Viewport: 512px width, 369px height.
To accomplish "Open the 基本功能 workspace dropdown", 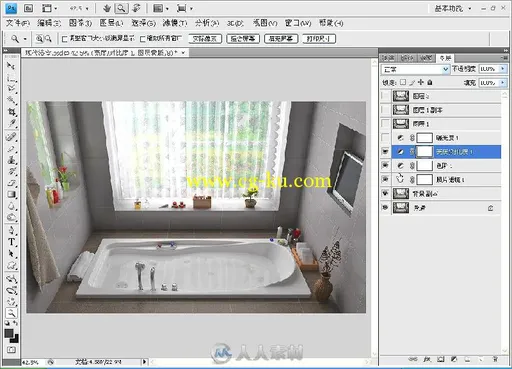I will click(453, 8).
